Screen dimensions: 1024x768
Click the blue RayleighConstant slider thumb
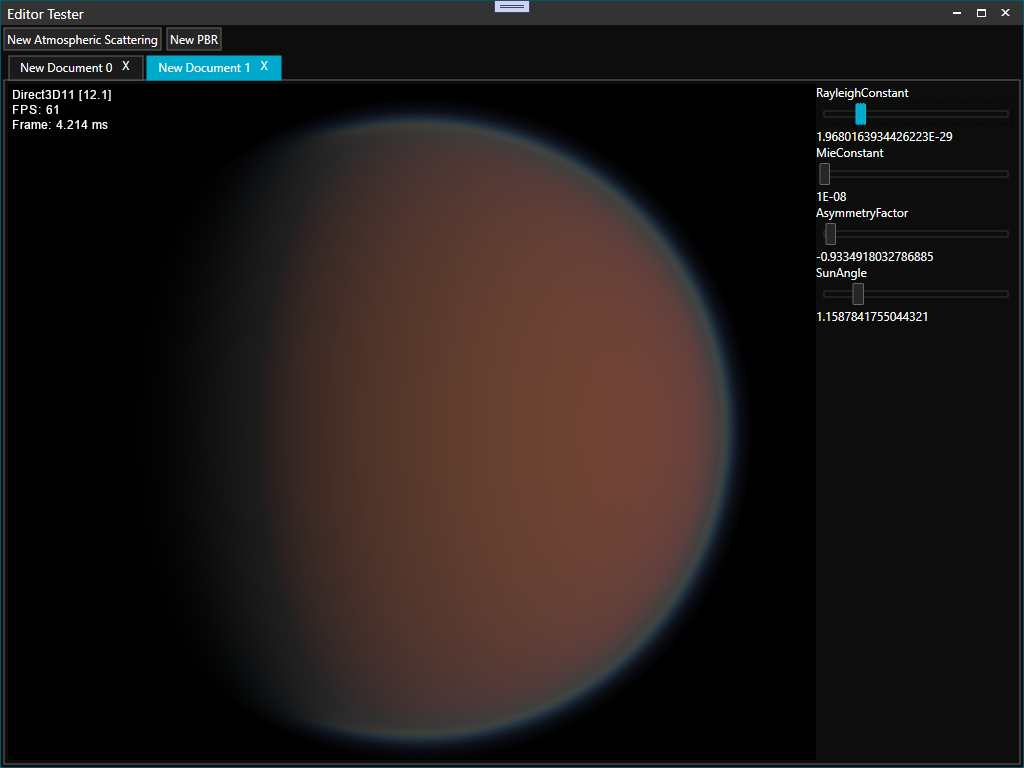860,114
